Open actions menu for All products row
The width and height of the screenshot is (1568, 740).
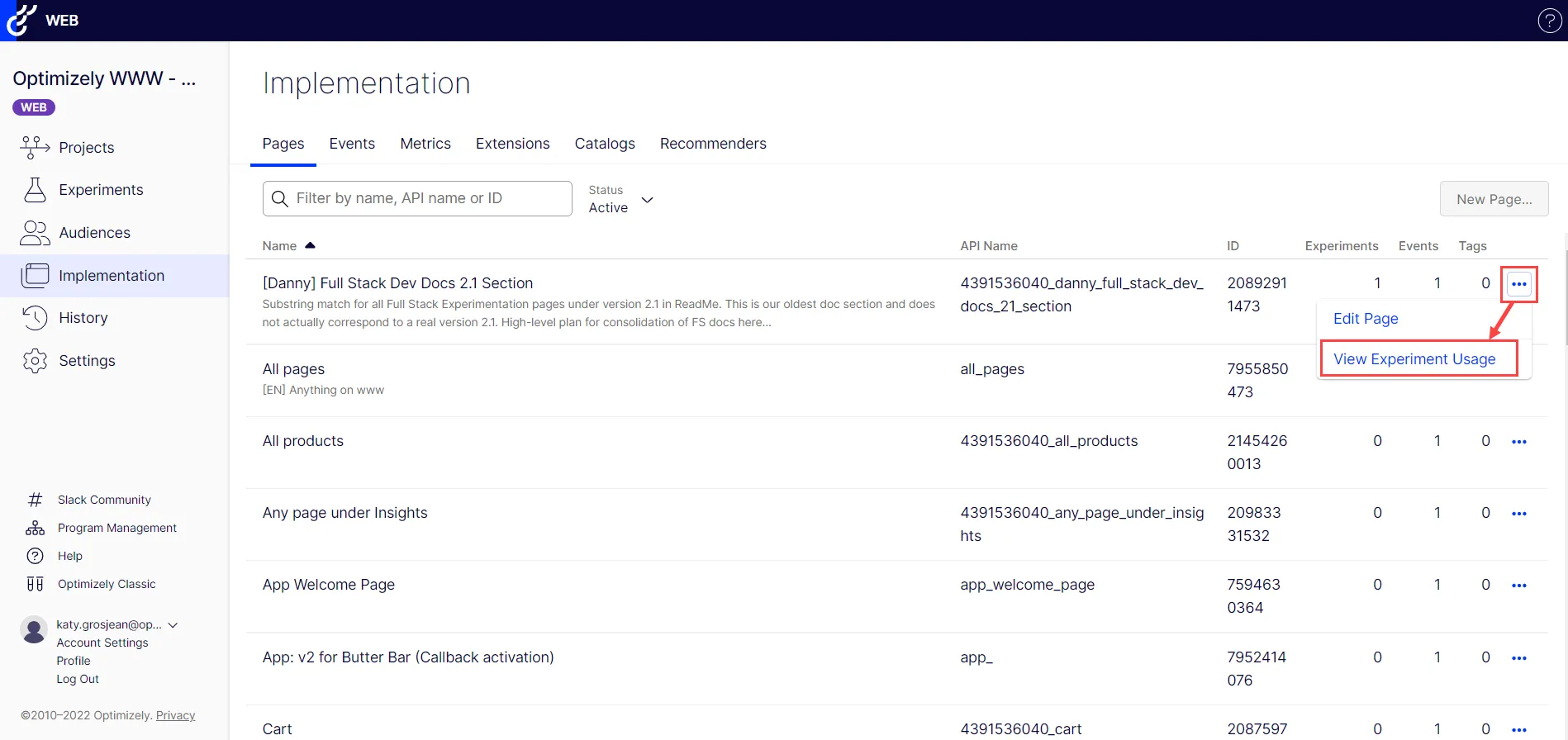[1518, 442]
